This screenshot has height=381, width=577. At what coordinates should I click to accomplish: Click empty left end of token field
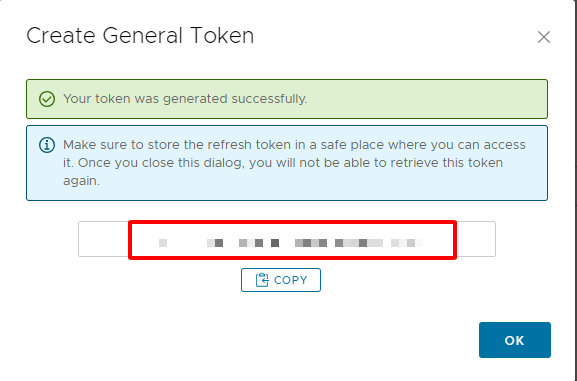[x=103, y=239]
